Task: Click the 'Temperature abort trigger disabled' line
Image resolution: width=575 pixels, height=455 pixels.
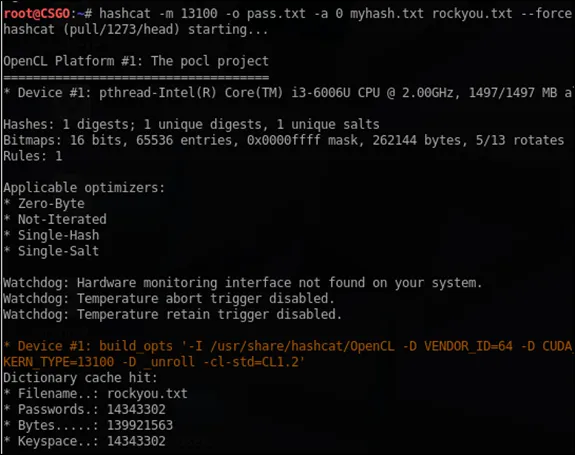Action: pos(169,298)
